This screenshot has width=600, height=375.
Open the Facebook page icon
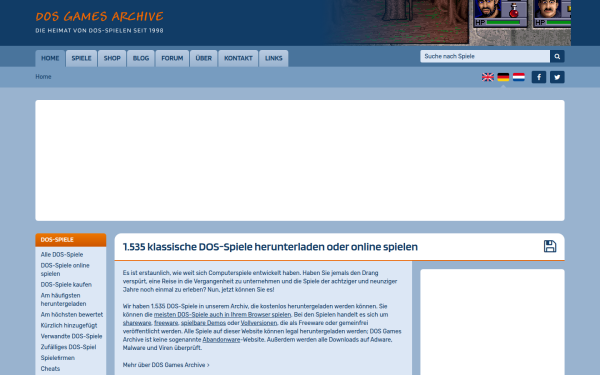tap(539, 77)
